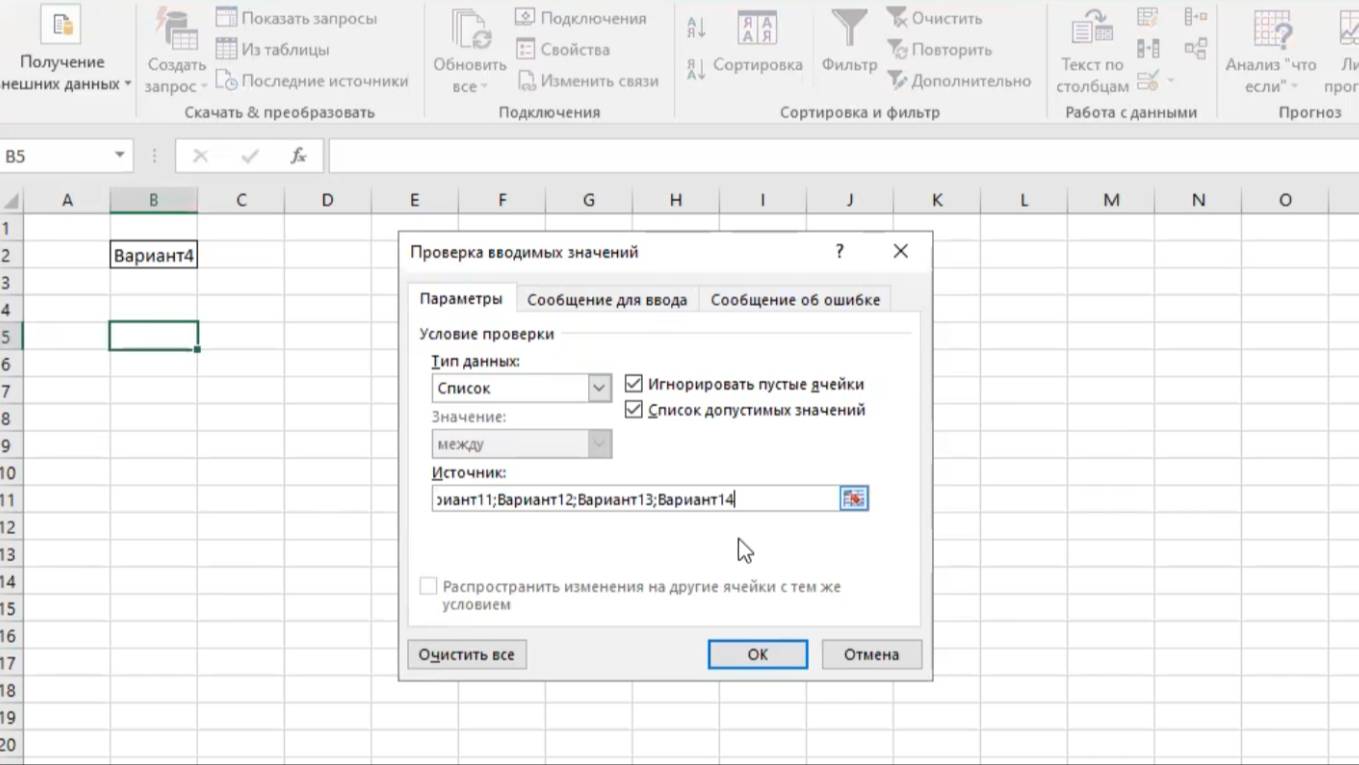
Task: Switch to the Сообщение об ошибке tab
Action: [x=795, y=300]
